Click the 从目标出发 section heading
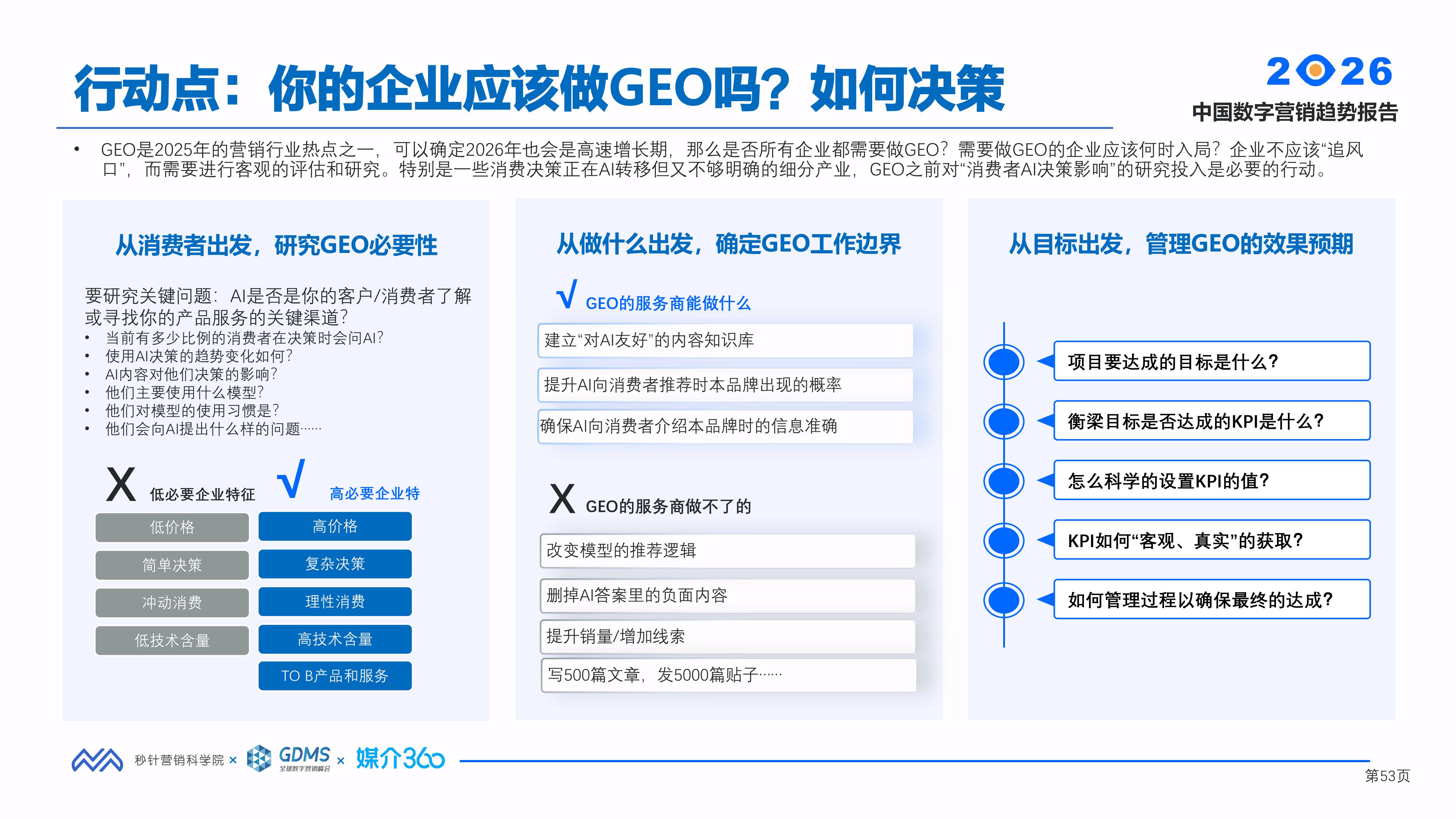Image resolution: width=1456 pixels, height=819 pixels. [x=1181, y=244]
